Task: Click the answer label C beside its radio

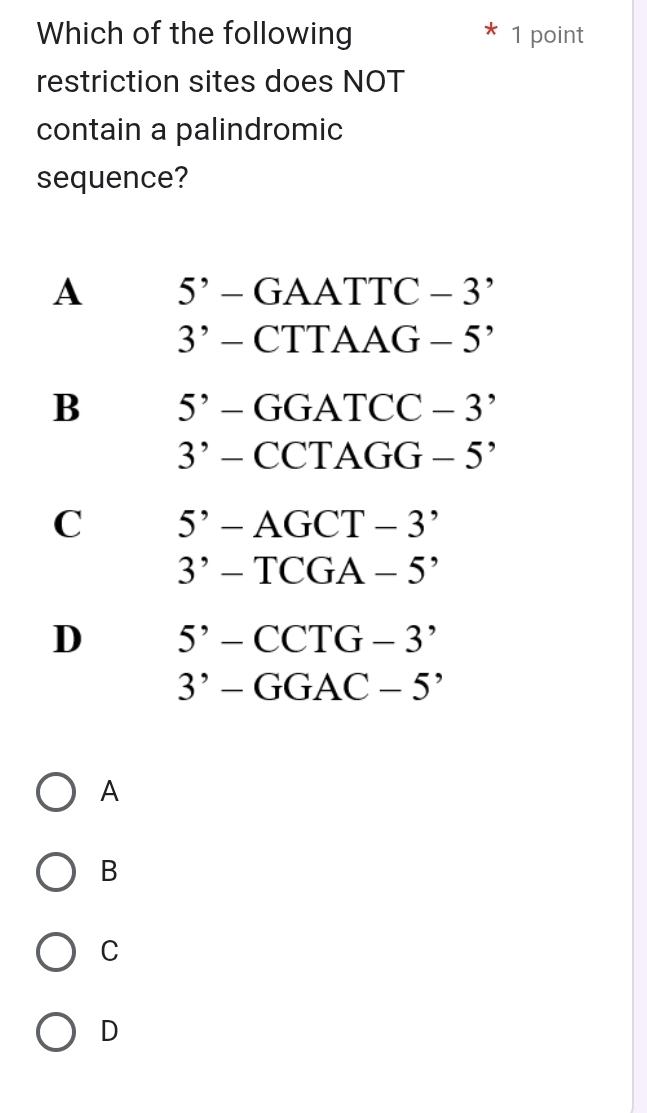Action: [110, 952]
